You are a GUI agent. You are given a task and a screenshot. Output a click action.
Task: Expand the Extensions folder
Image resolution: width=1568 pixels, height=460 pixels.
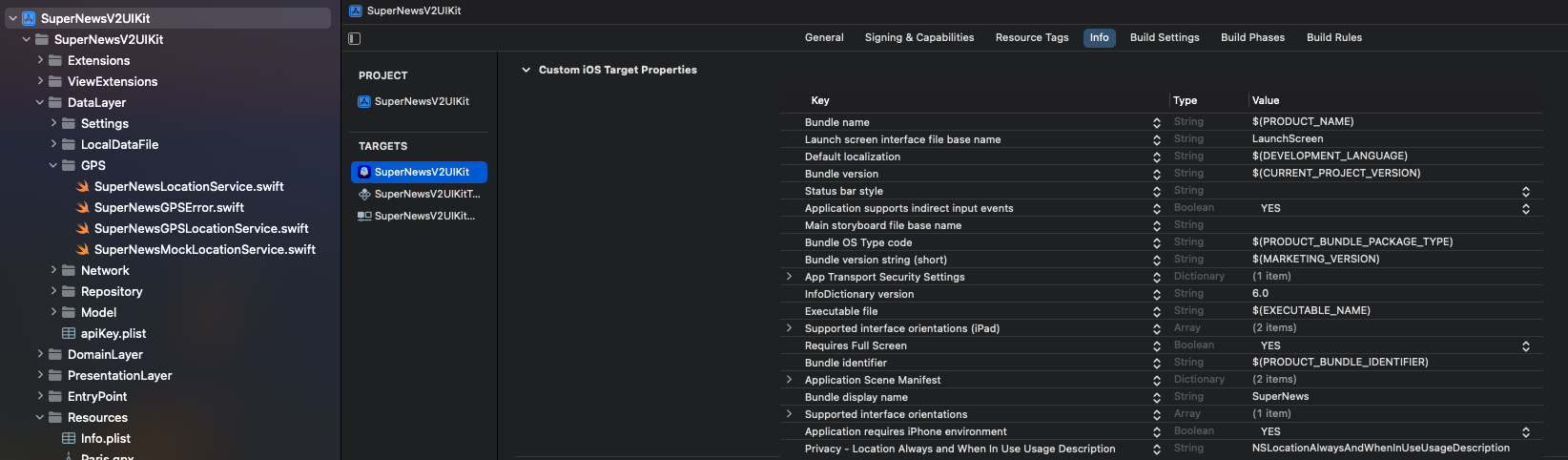point(40,60)
